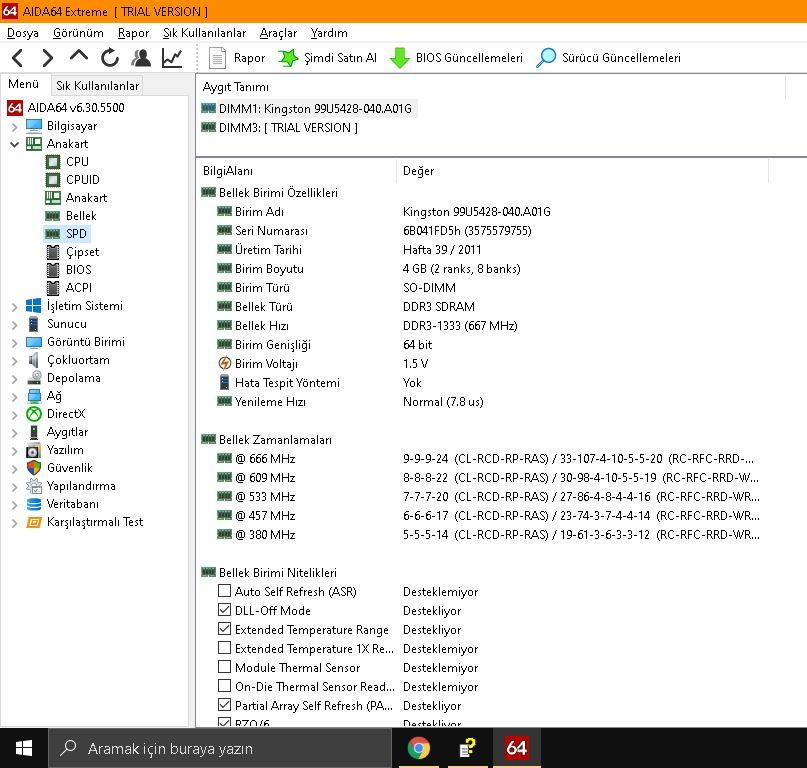This screenshot has height=768, width=807.
Task: Select the Birim Voltajı row
Action: tap(484, 364)
